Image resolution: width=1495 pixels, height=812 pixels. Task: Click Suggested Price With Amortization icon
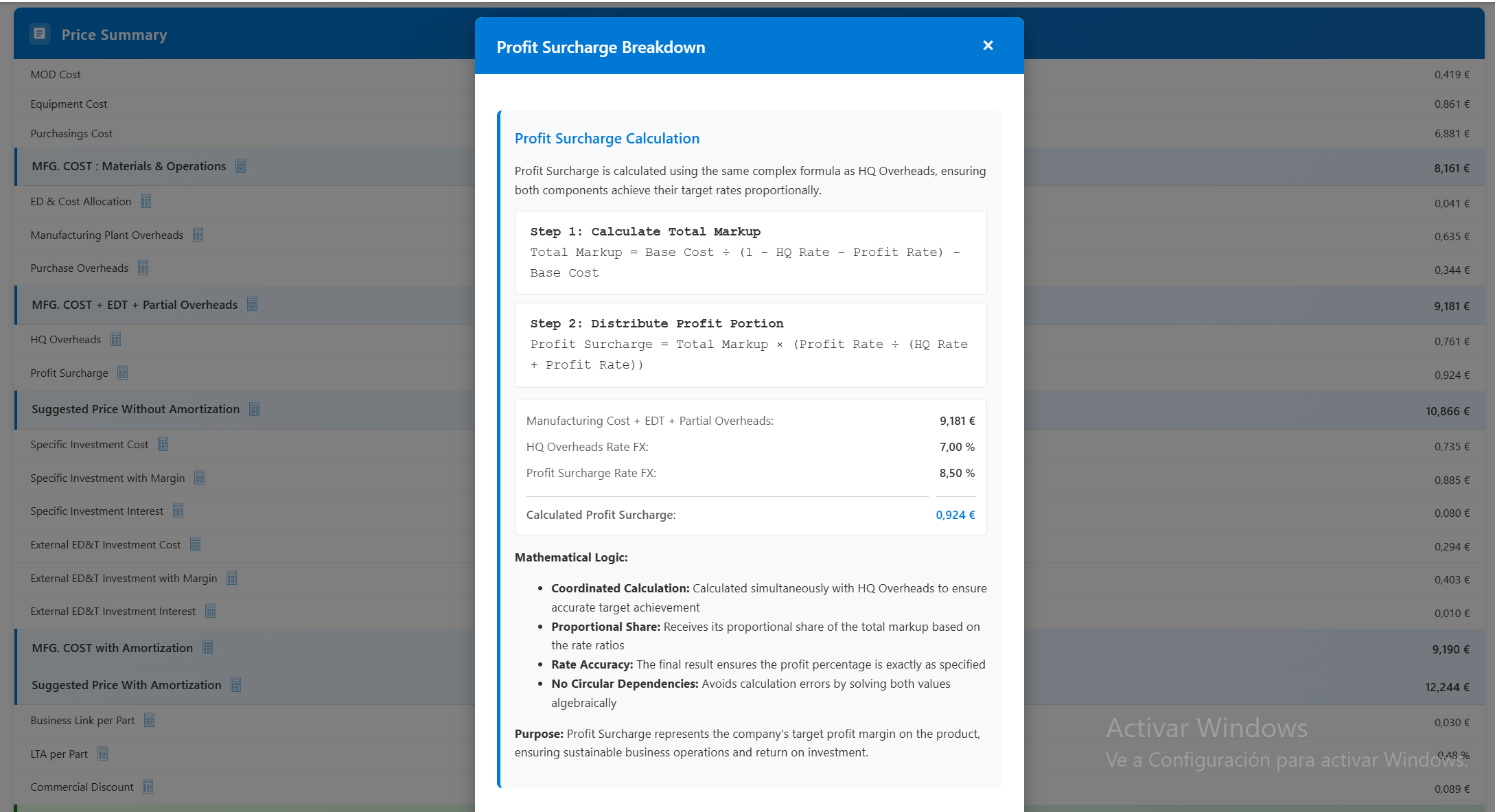tap(236, 685)
